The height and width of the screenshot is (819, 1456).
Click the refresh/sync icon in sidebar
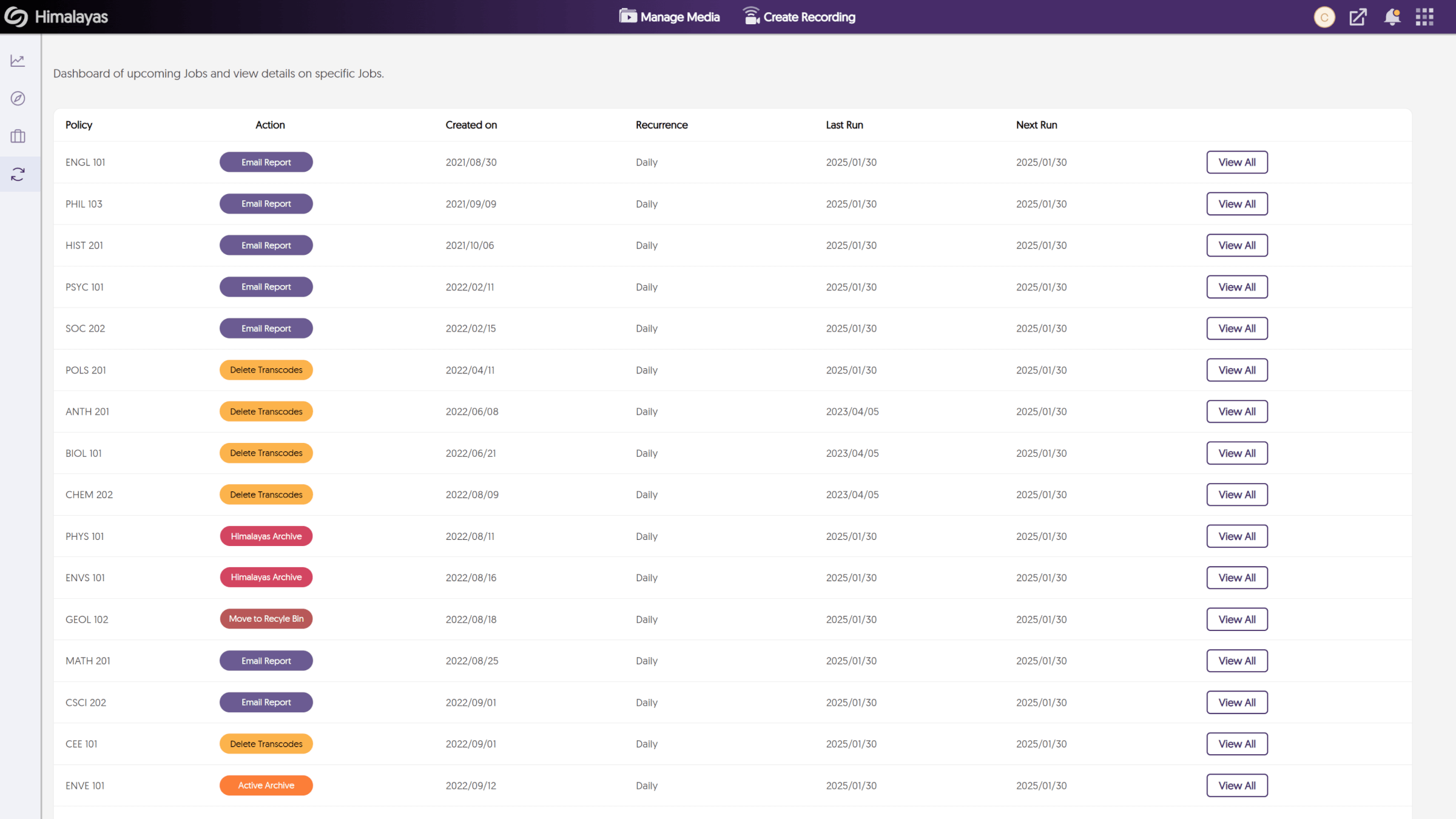pyautogui.click(x=20, y=175)
